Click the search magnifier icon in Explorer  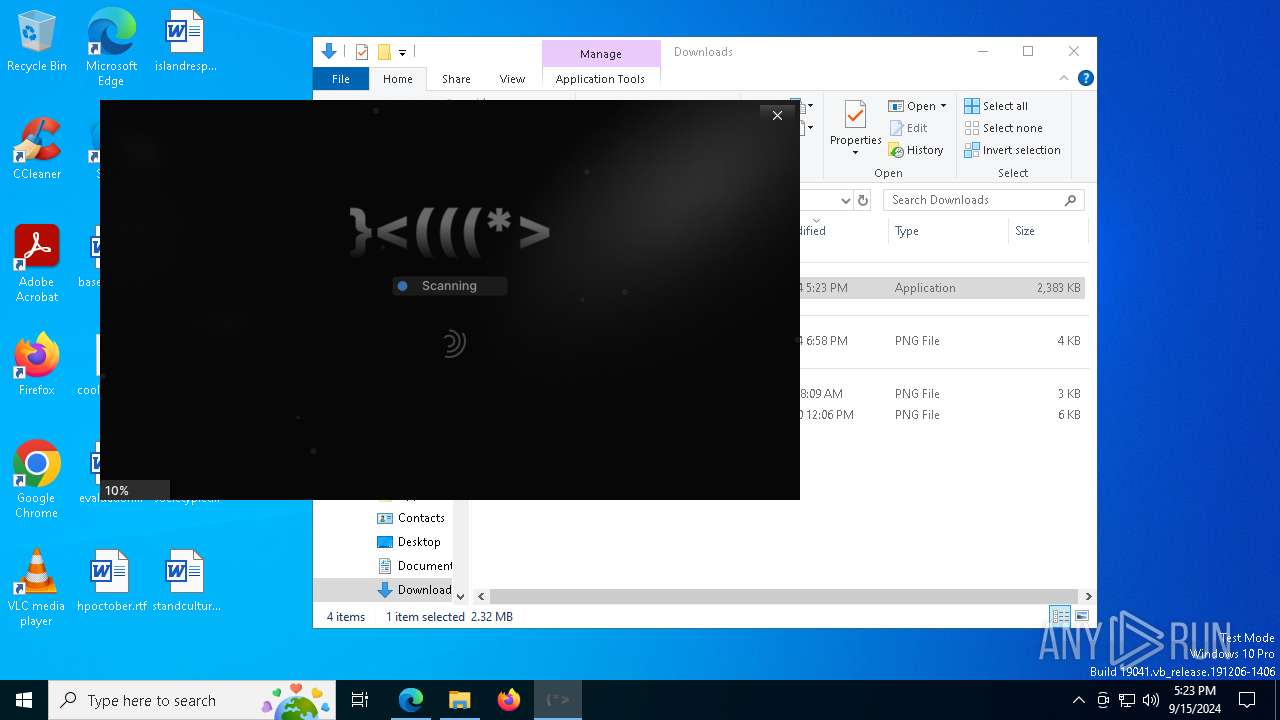tap(1071, 200)
